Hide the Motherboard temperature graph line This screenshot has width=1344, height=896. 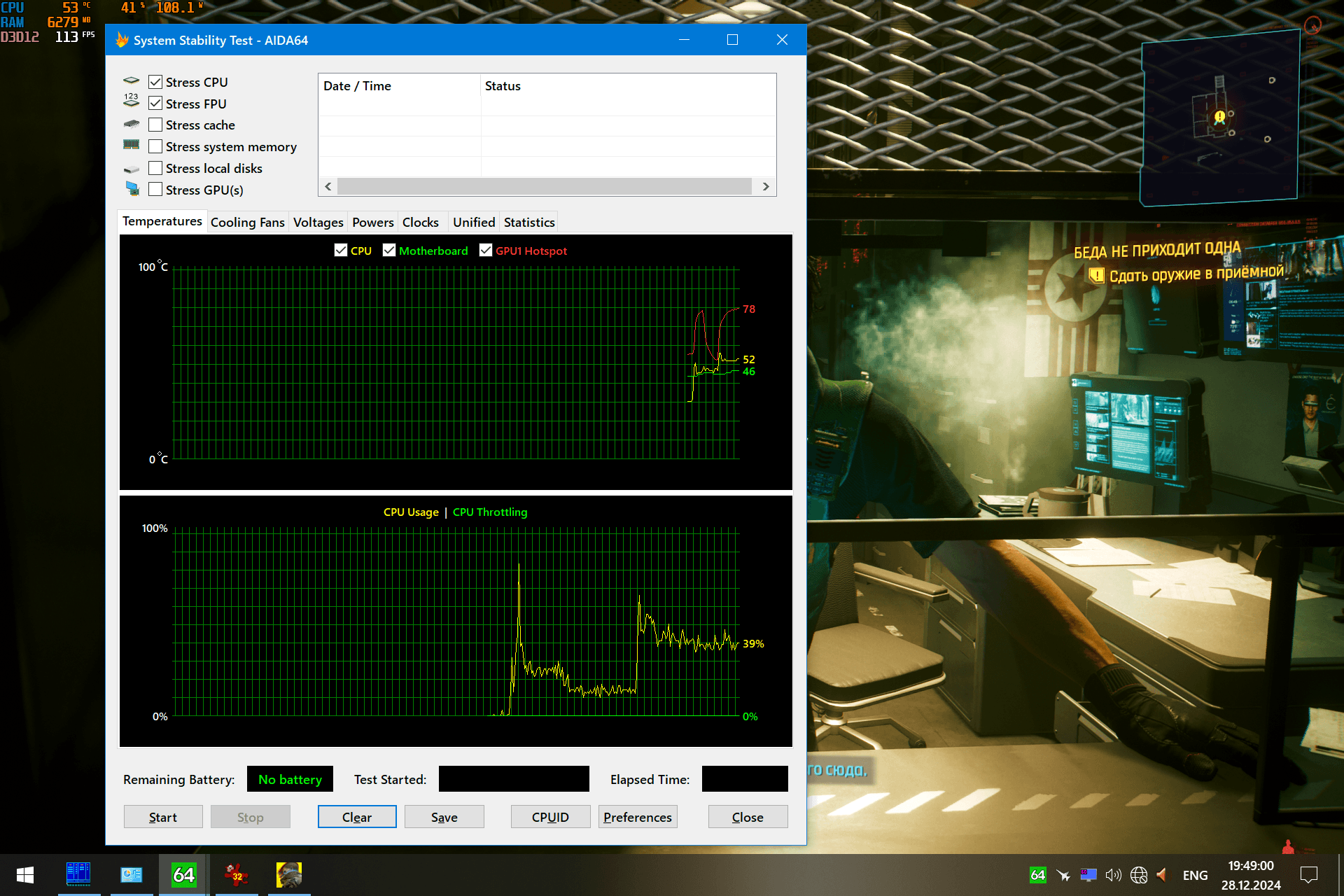tap(389, 251)
